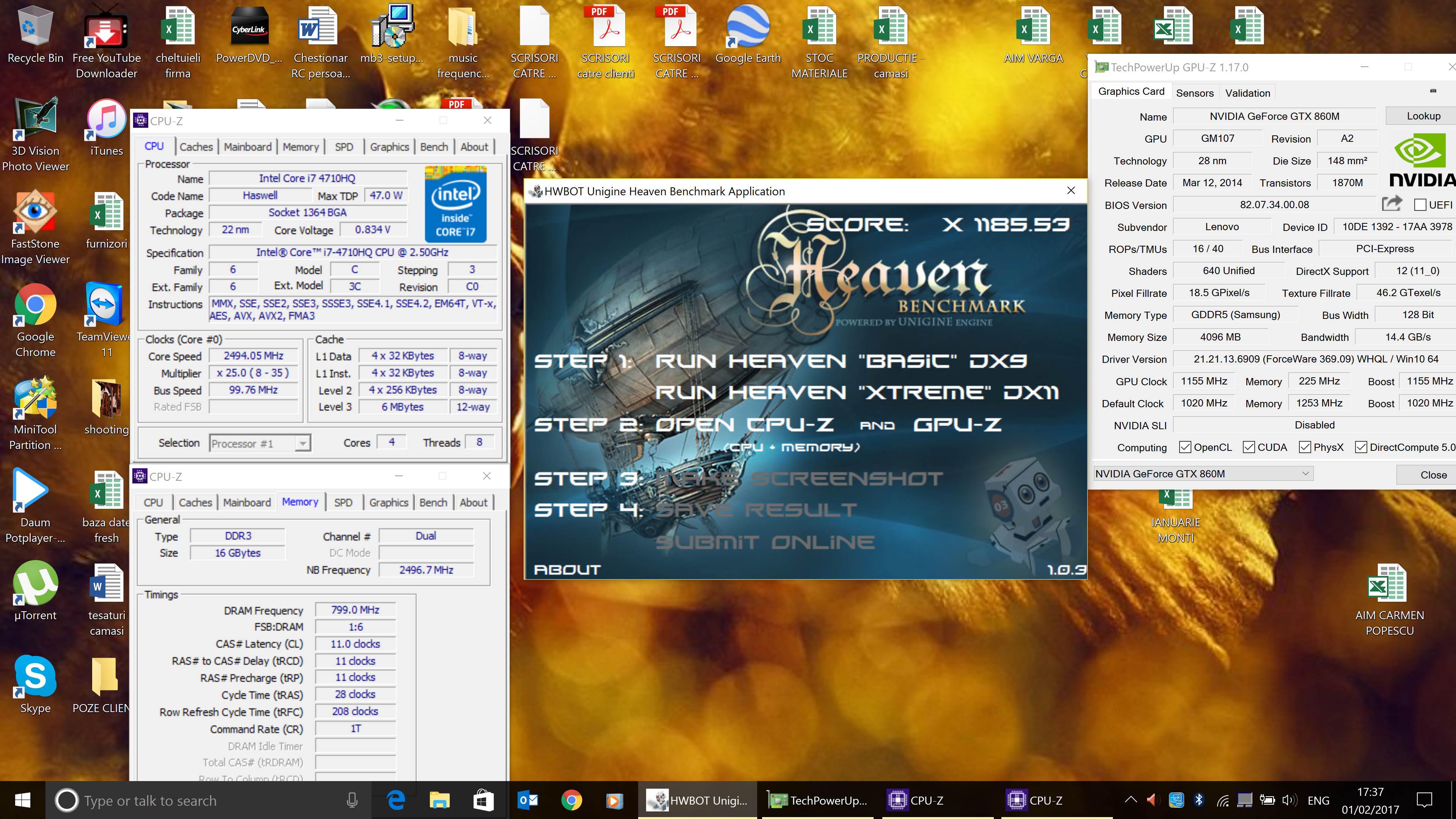Click the volume speaker tray icon
1456x819 pixels.
(x=1289, y=800)
